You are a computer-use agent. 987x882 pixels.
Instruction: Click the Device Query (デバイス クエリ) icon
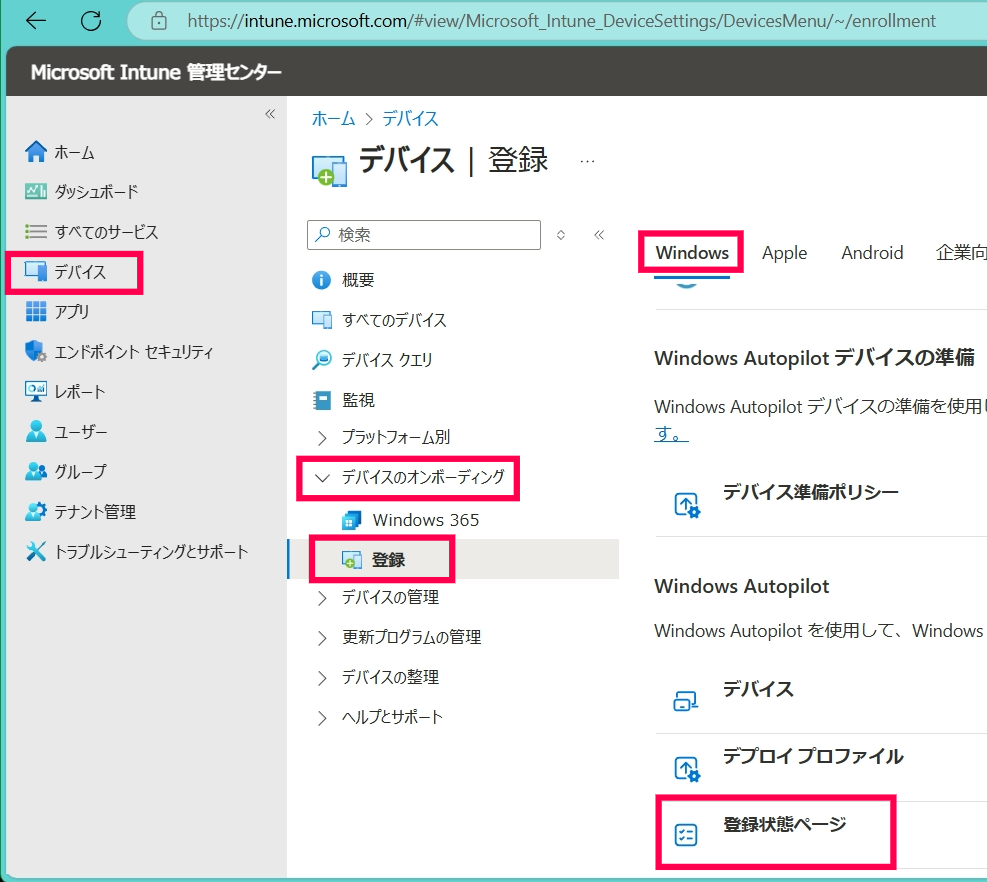[322, 360]
